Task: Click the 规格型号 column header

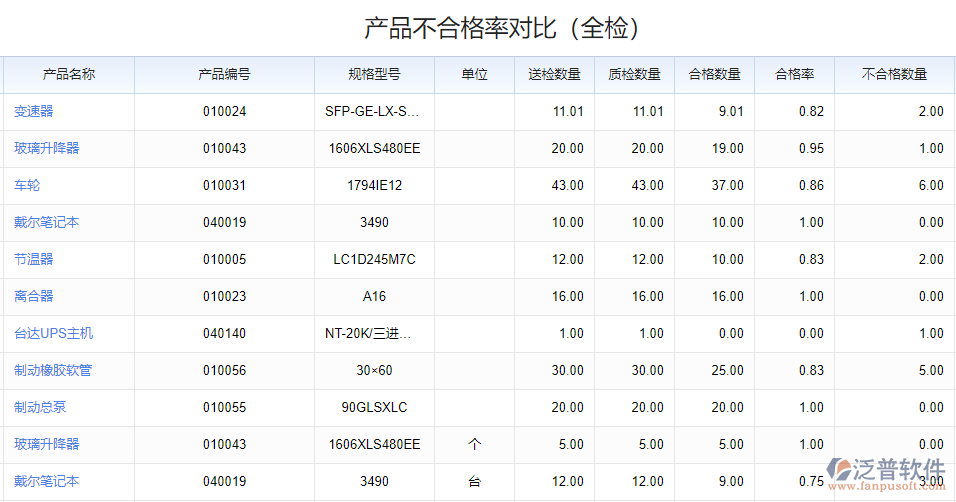Action: pyautogui.click(x=374, y=74)
